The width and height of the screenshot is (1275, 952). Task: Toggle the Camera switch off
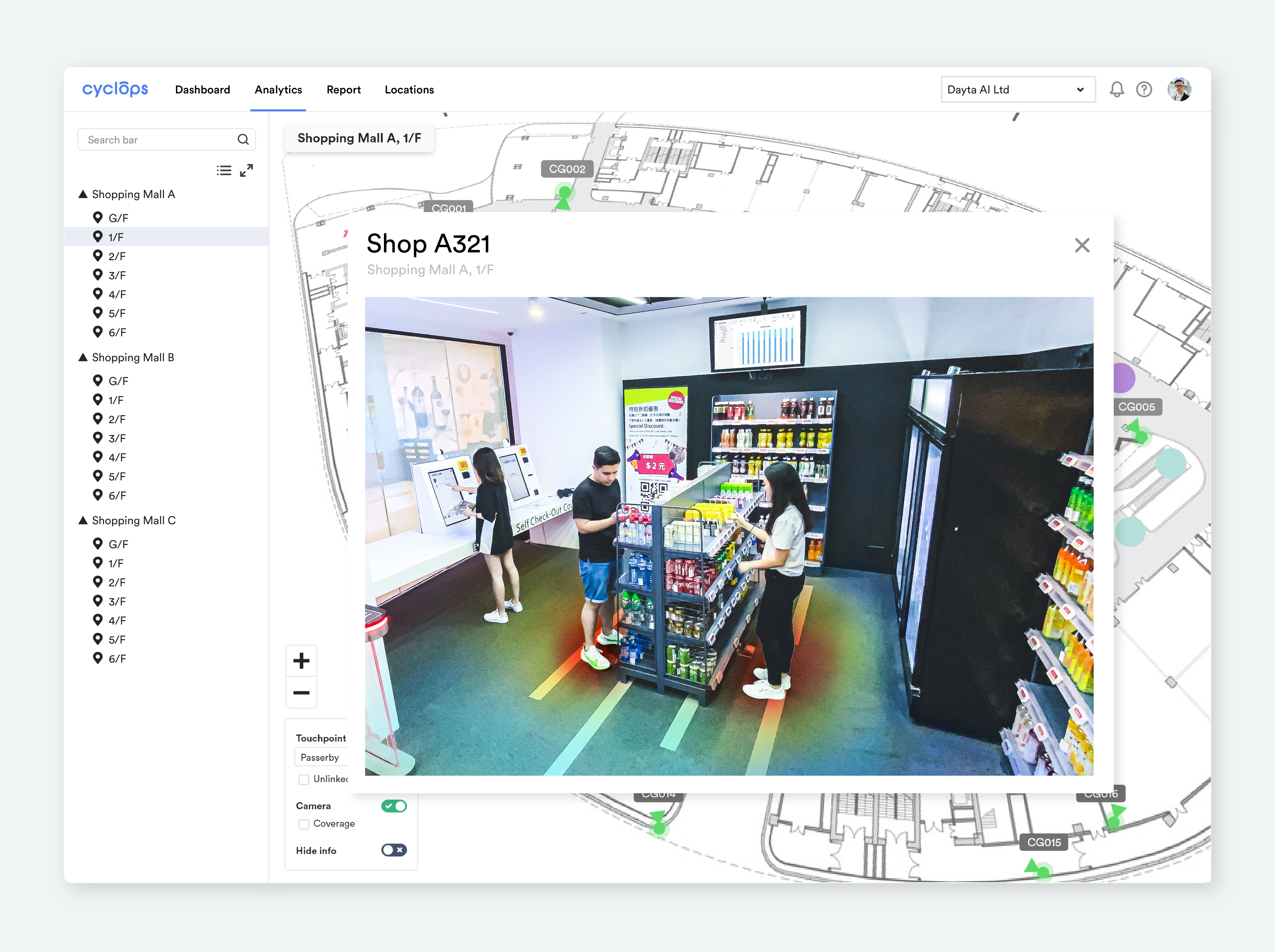tap(394, 806)
